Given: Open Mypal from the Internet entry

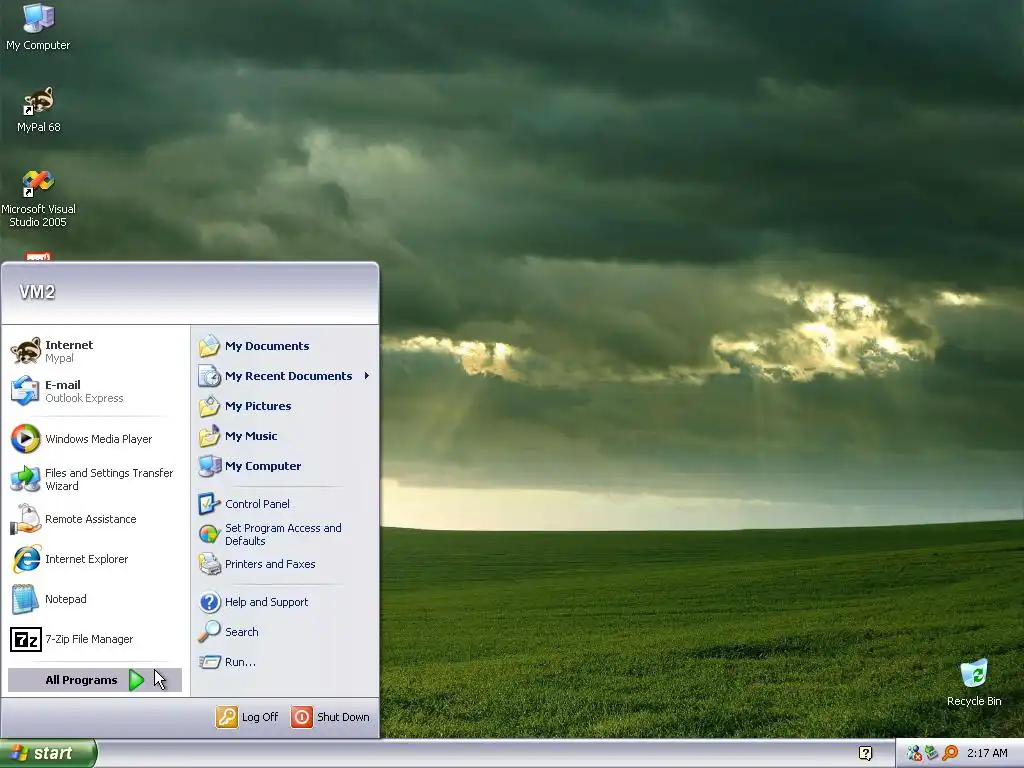Looking at the screenshot, I should pos(95,351).
